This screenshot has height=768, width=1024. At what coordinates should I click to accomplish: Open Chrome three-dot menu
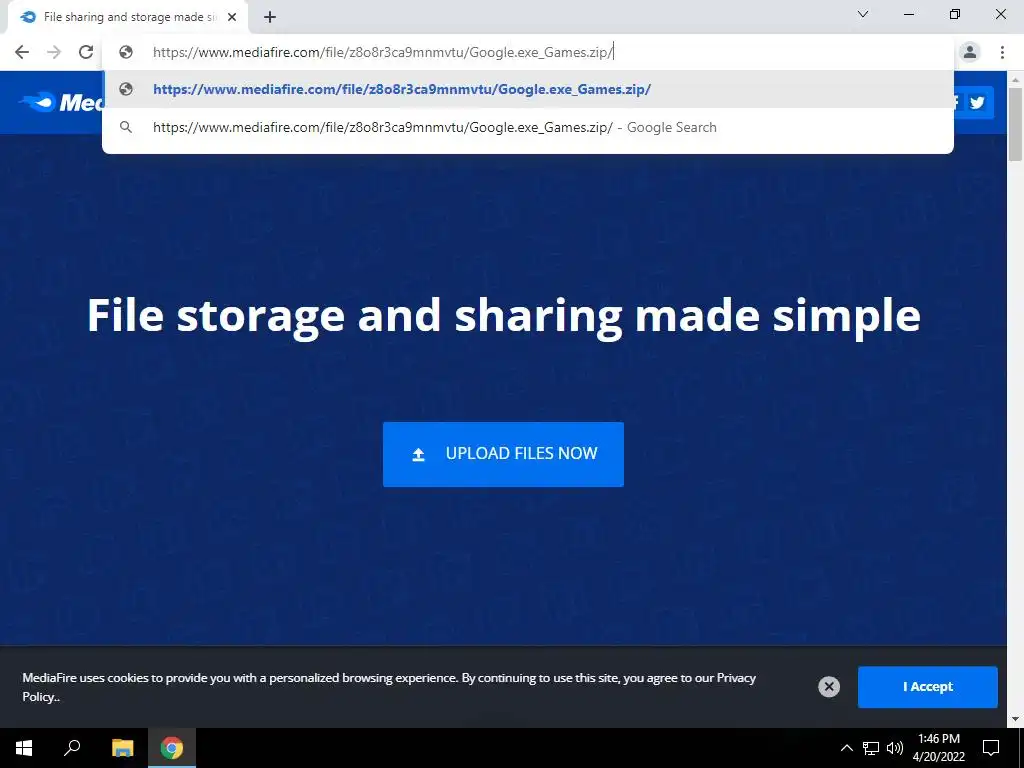click(1002, 52)
